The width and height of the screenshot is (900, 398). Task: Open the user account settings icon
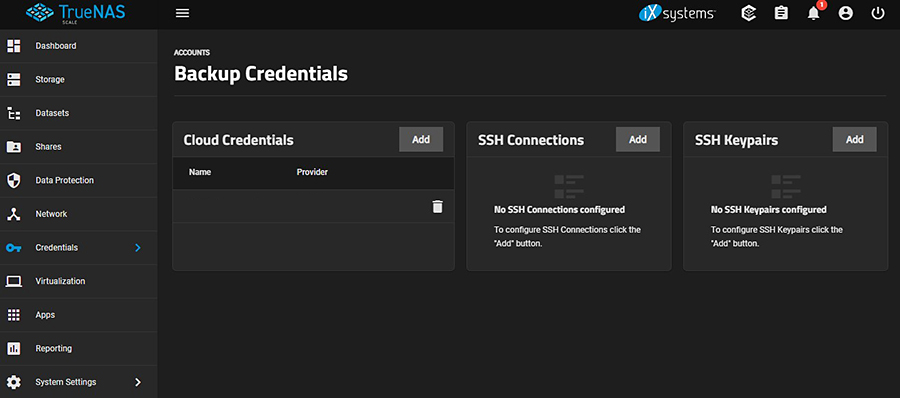pos(845,13)
